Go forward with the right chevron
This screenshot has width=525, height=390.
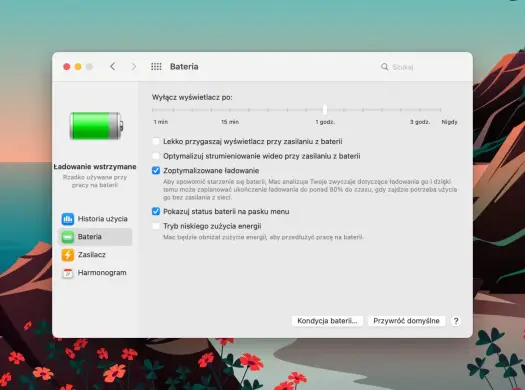(134, 67)
